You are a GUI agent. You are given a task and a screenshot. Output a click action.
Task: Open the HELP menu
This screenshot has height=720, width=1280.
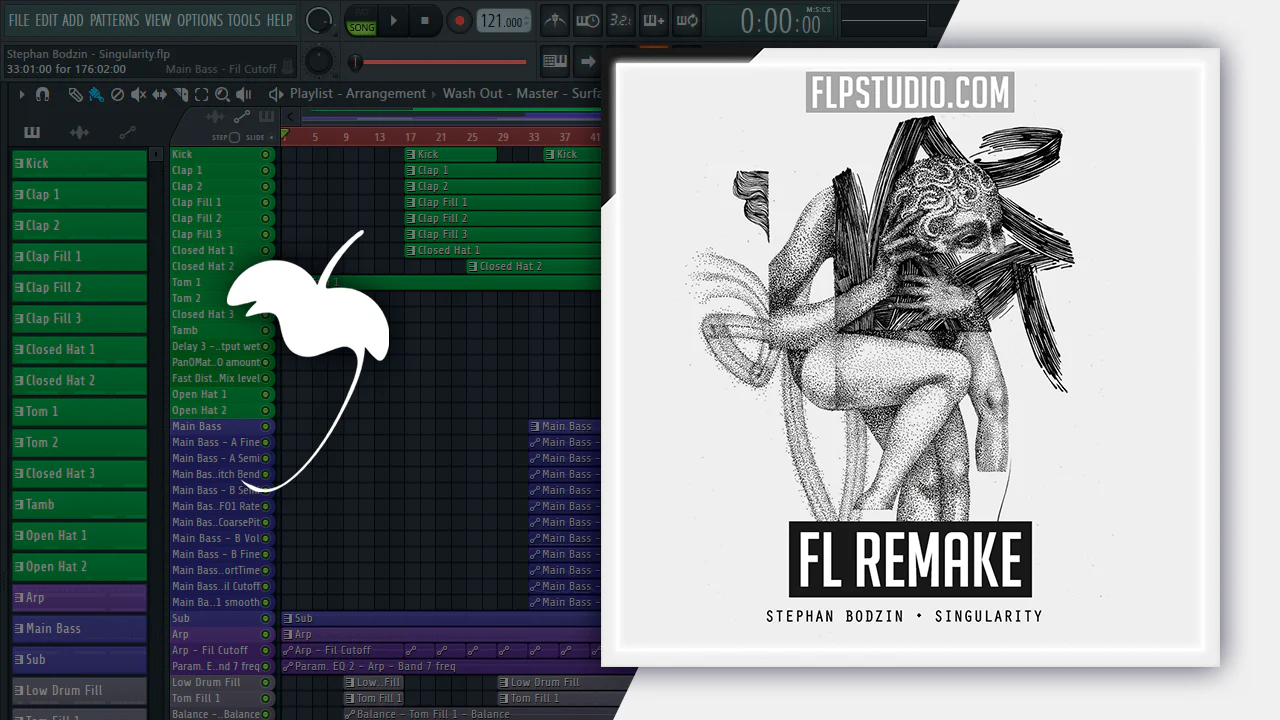point(280,20)
